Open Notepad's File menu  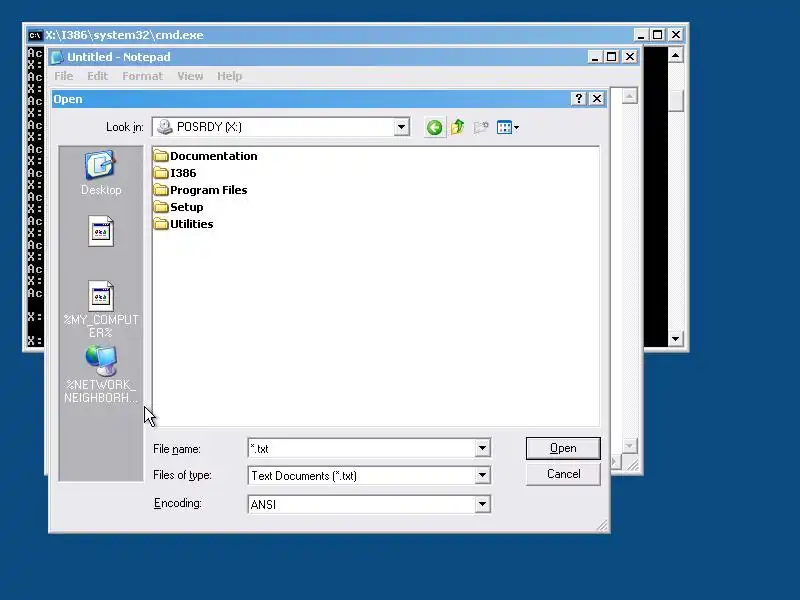point(64,76)
